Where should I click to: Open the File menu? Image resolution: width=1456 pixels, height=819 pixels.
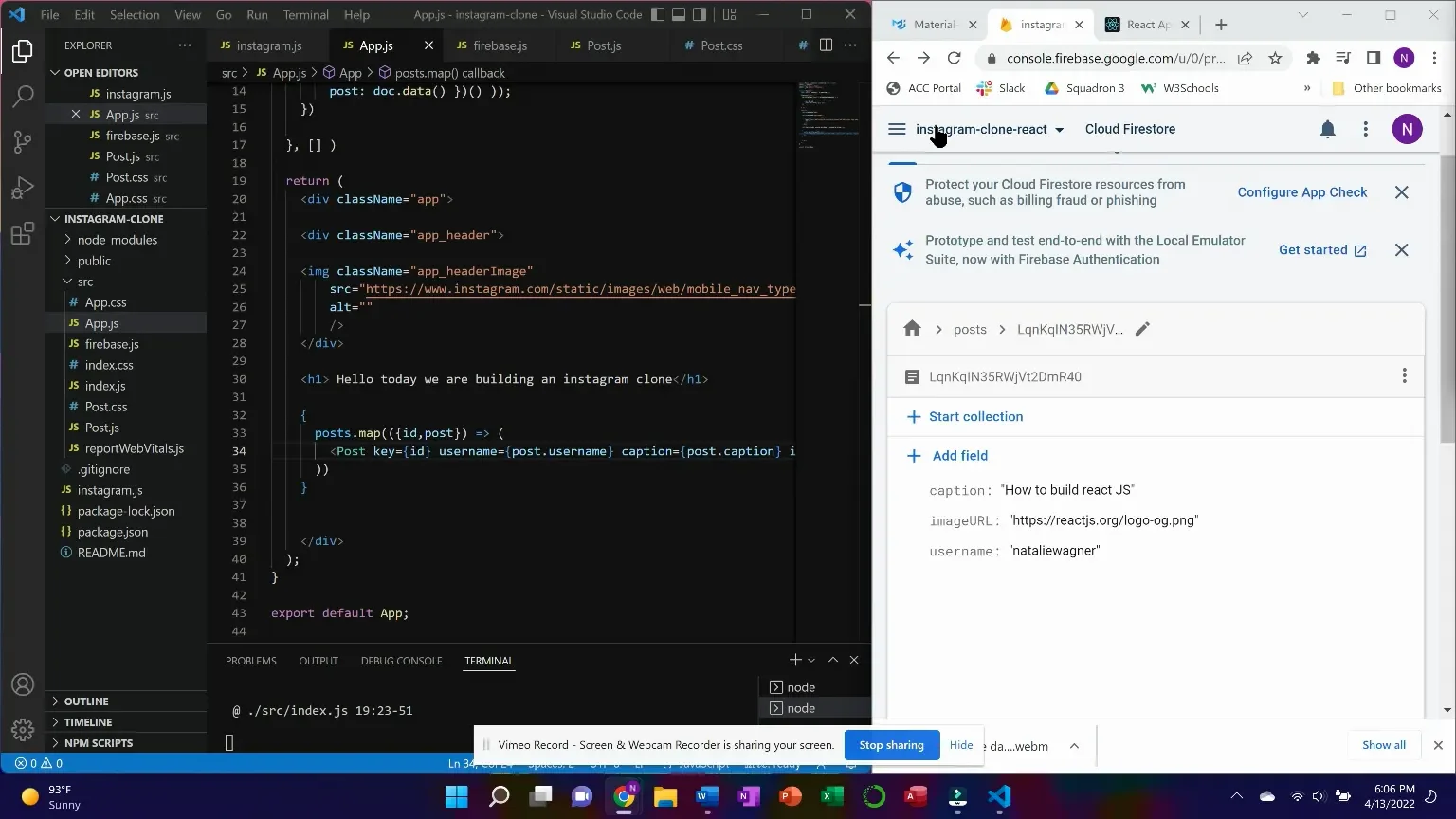tap(49, 14)
